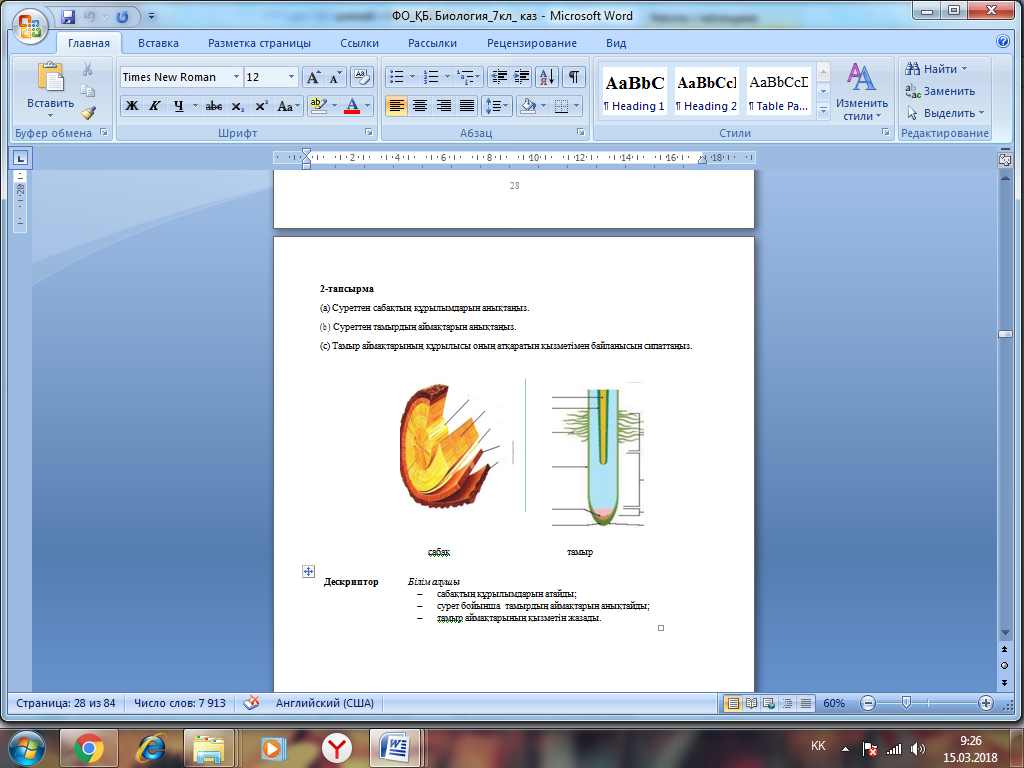Click the Sort A-Z icon
The width and height of the screenshot is (1024, 768).
click(547, 77)
